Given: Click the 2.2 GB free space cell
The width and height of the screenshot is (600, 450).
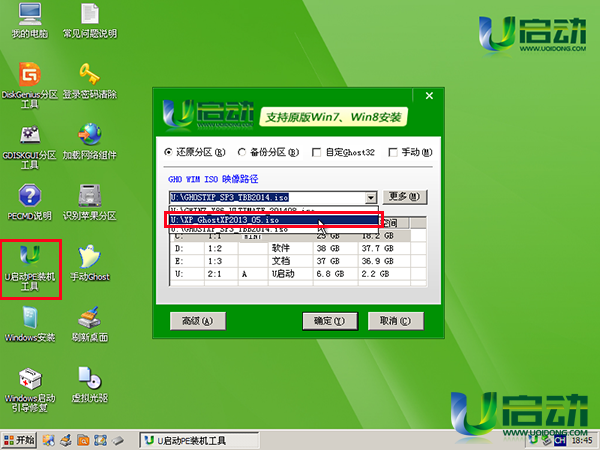Looking at the screenshot, I should pyautogui.click(x=375, y=274).
